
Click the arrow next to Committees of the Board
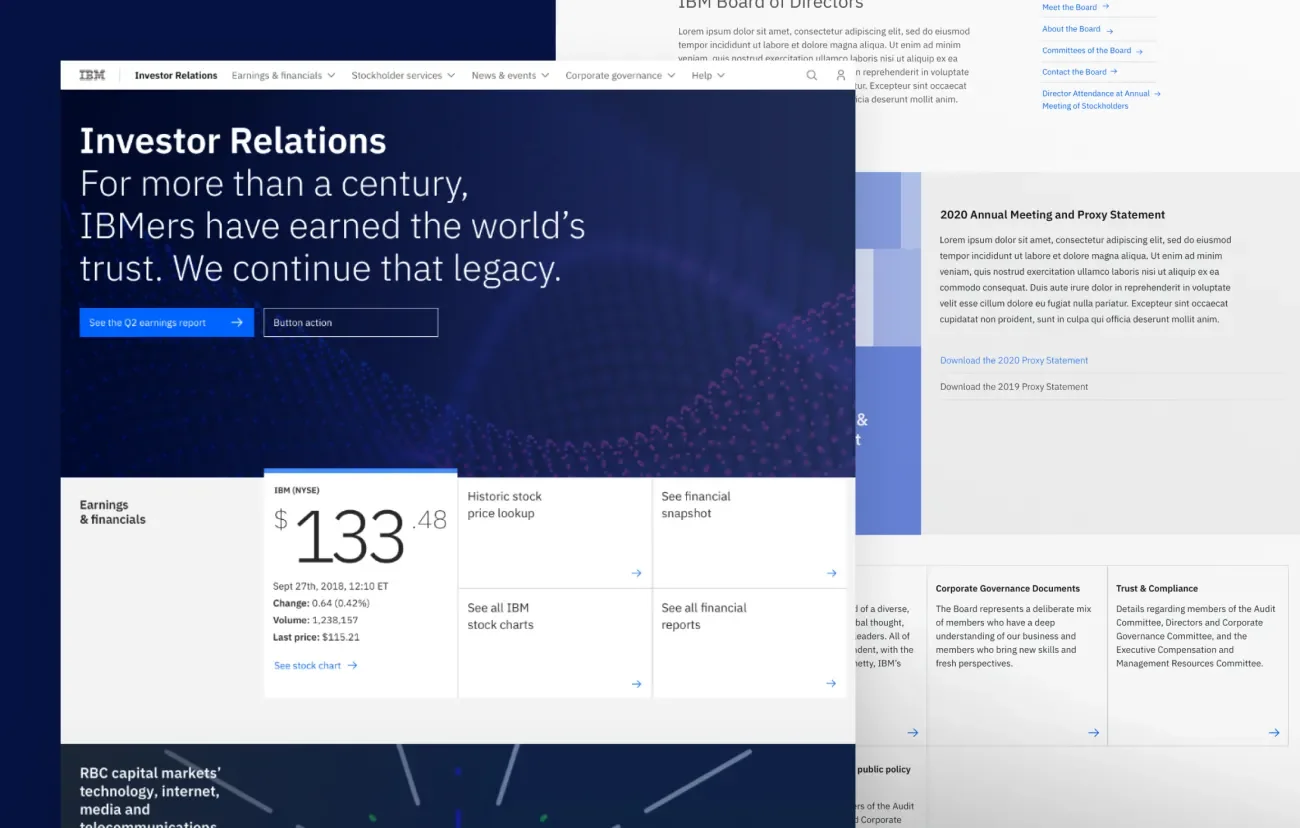[1139, 51]
